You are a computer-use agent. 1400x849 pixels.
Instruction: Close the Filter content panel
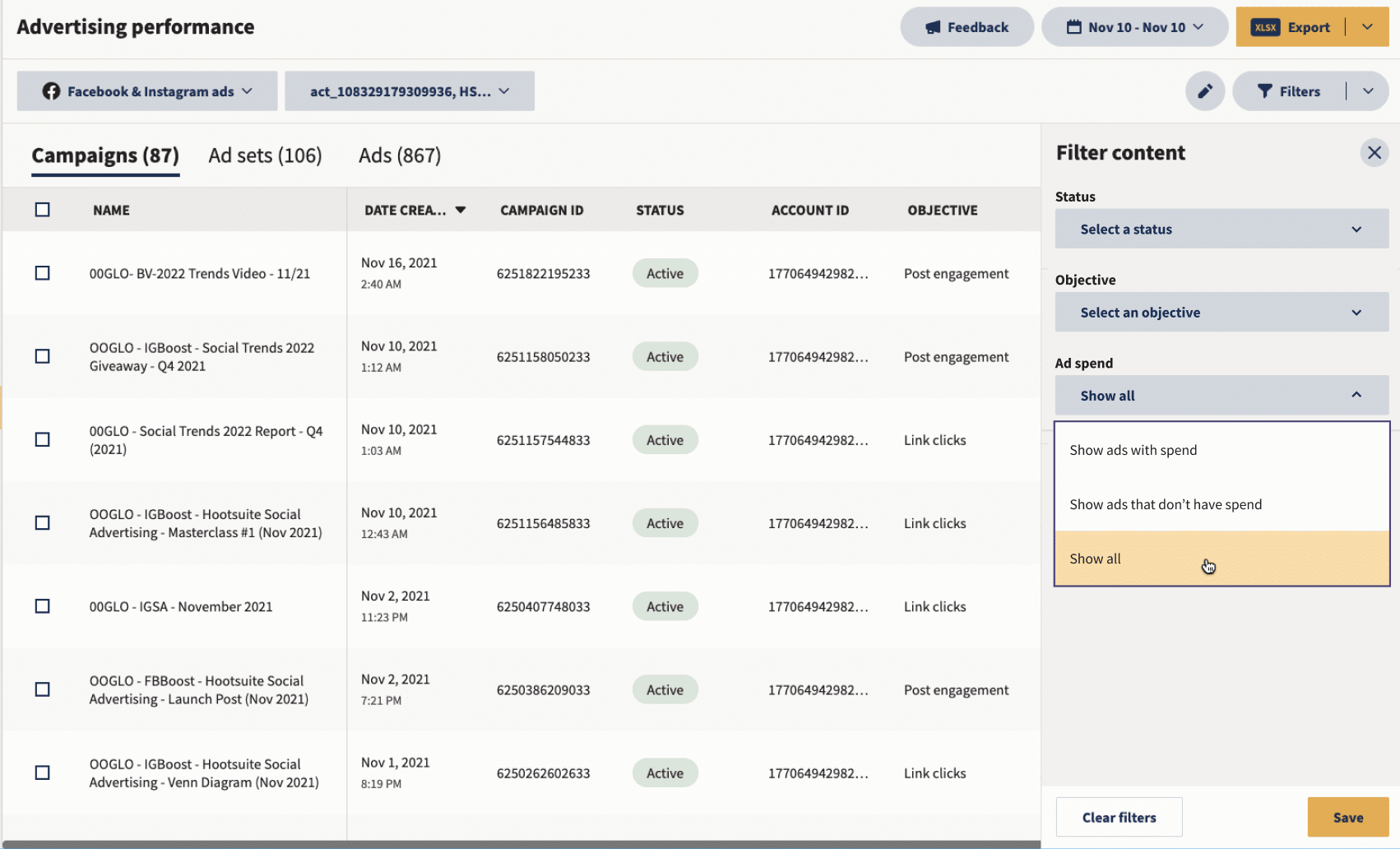pyautogui.click(x=1374, y=153)
